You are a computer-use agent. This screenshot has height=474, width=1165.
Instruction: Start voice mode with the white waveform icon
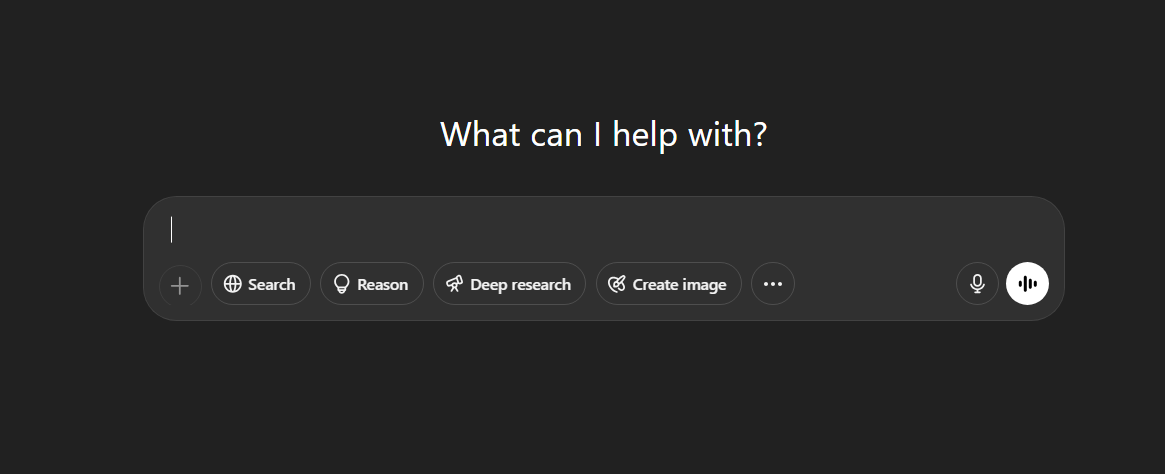click(x=1027, y=284)
